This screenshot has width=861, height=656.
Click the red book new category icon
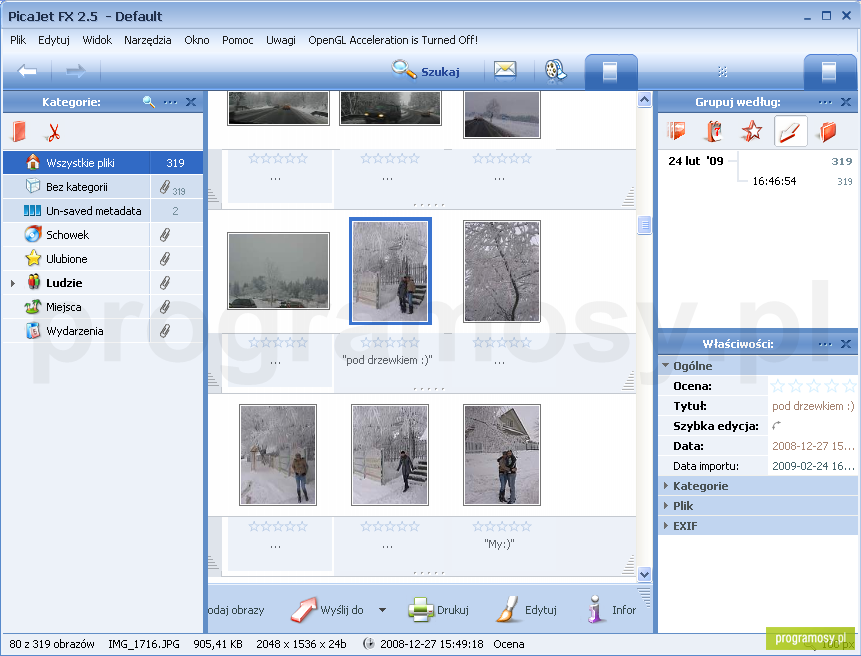tap(19, 132)
